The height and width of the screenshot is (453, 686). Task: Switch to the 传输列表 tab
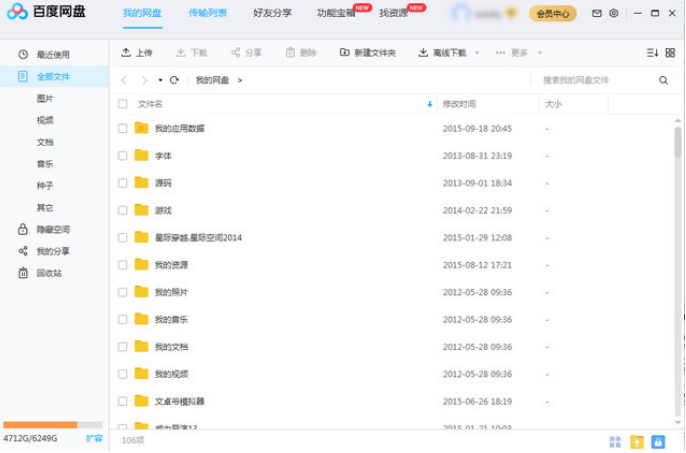(207, 14)
